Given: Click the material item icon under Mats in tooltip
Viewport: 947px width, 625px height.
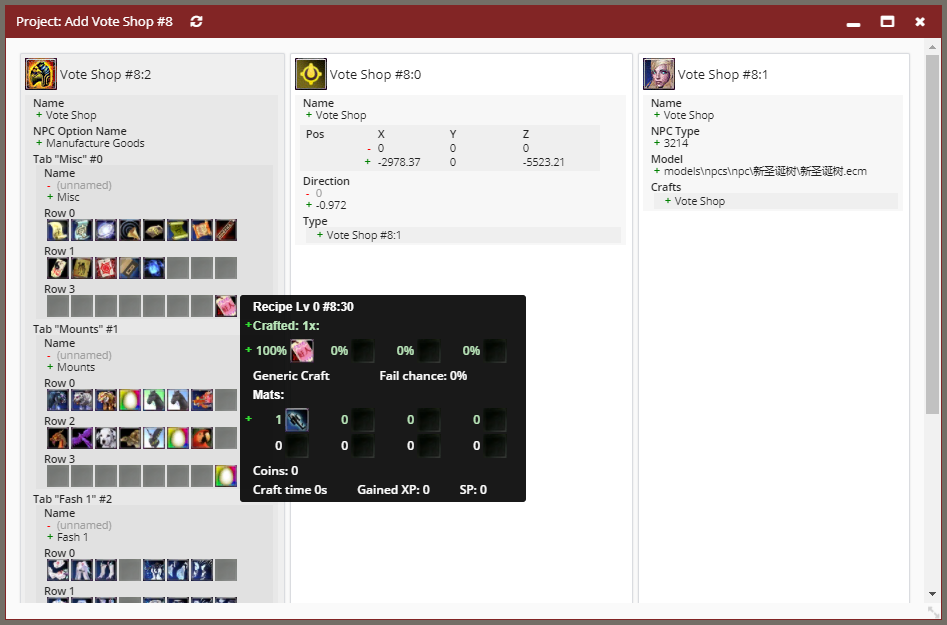Looking at the screenshot, I should pyautogui.click(x=297, y=420).
